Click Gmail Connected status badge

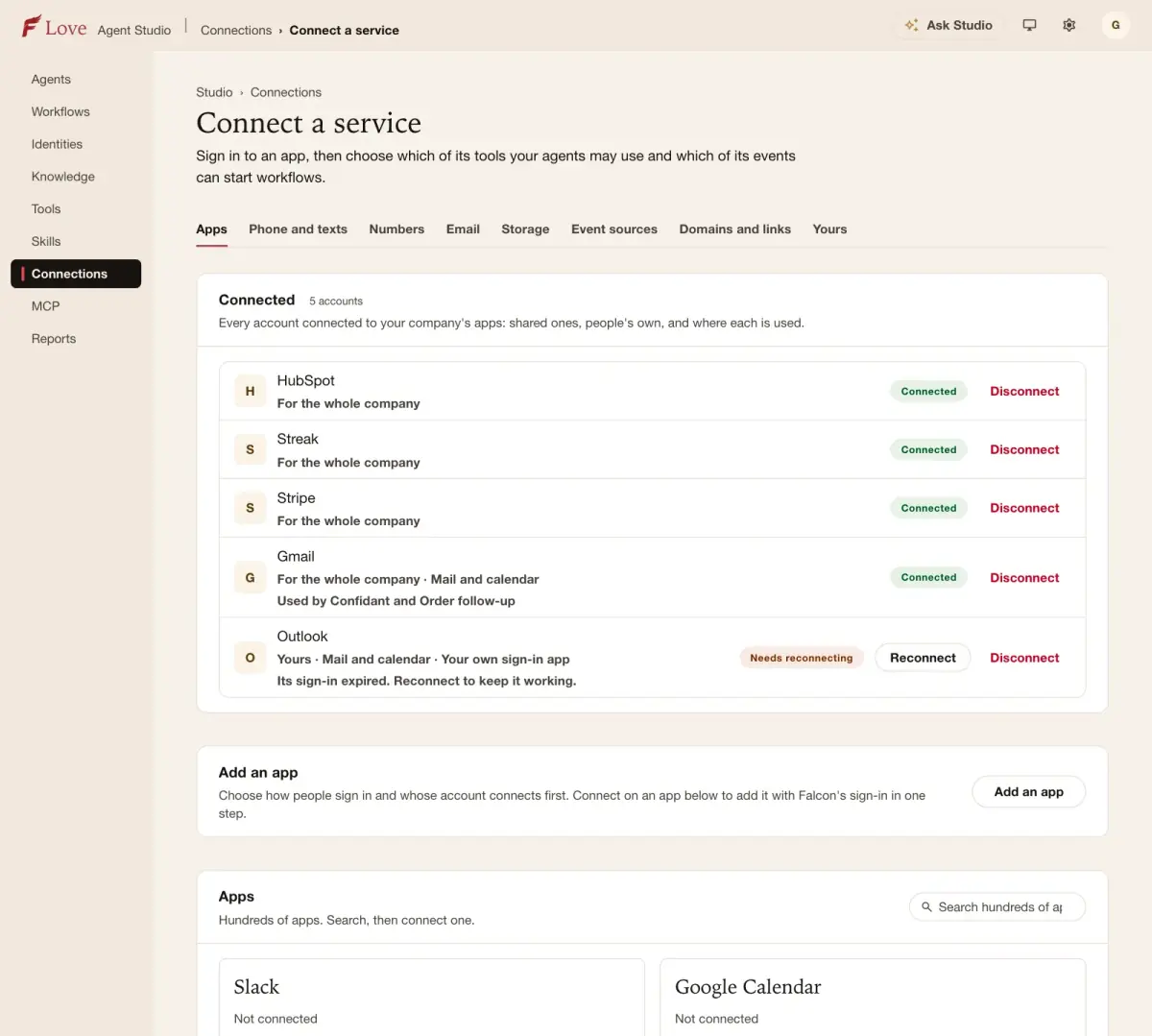tap(928, 578)
